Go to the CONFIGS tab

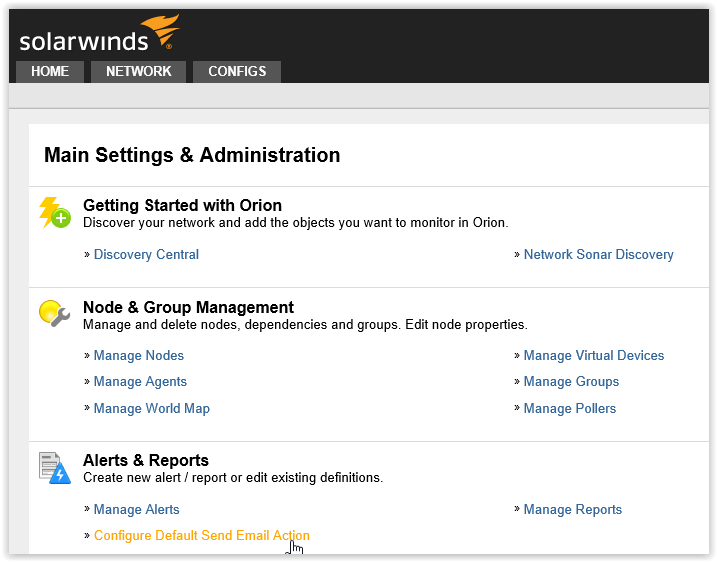tap(237, 71)
